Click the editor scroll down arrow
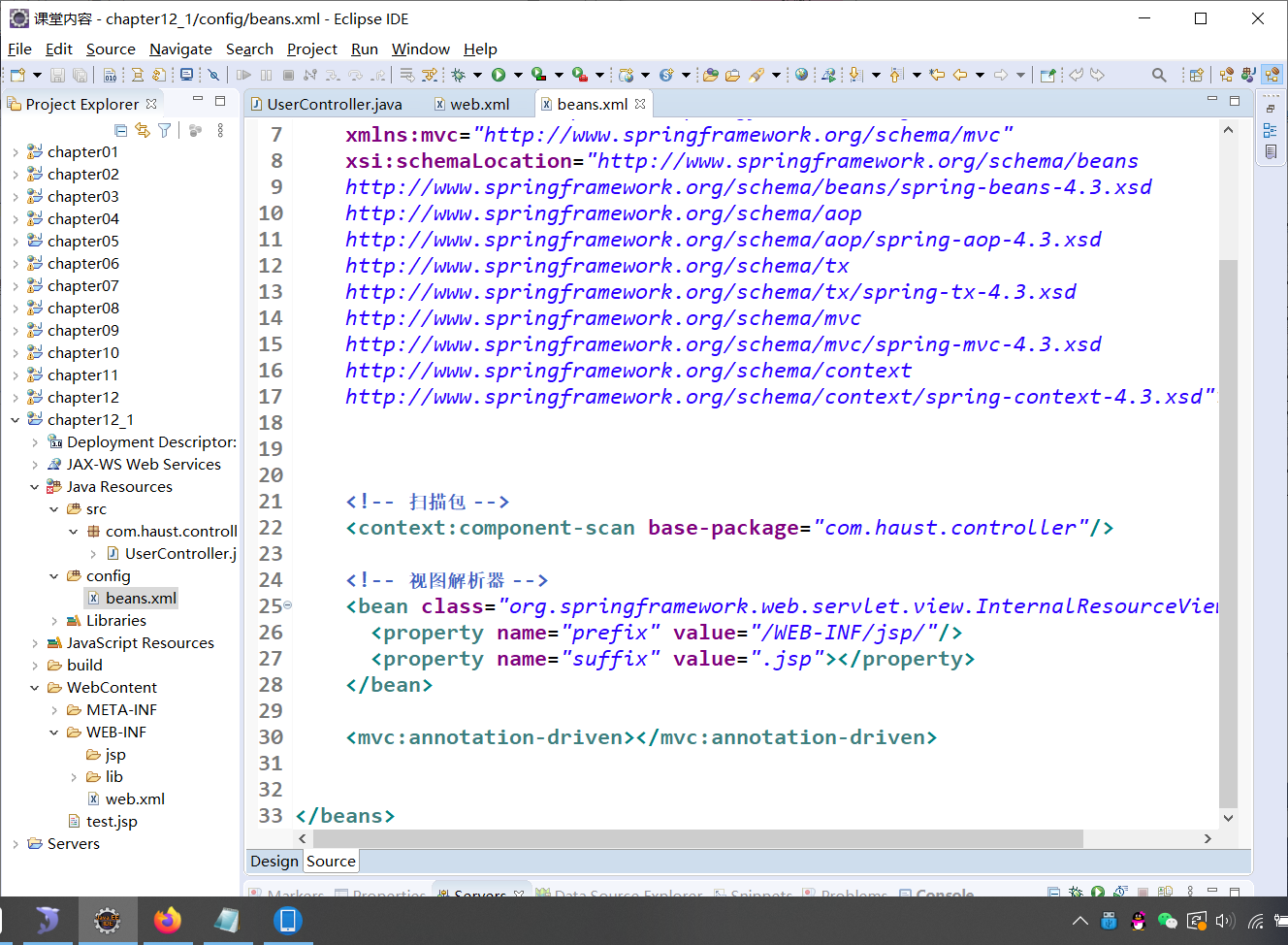The height and width of the screenshot is (945, 1288). pyautogui.click(x=1228, y=818)
